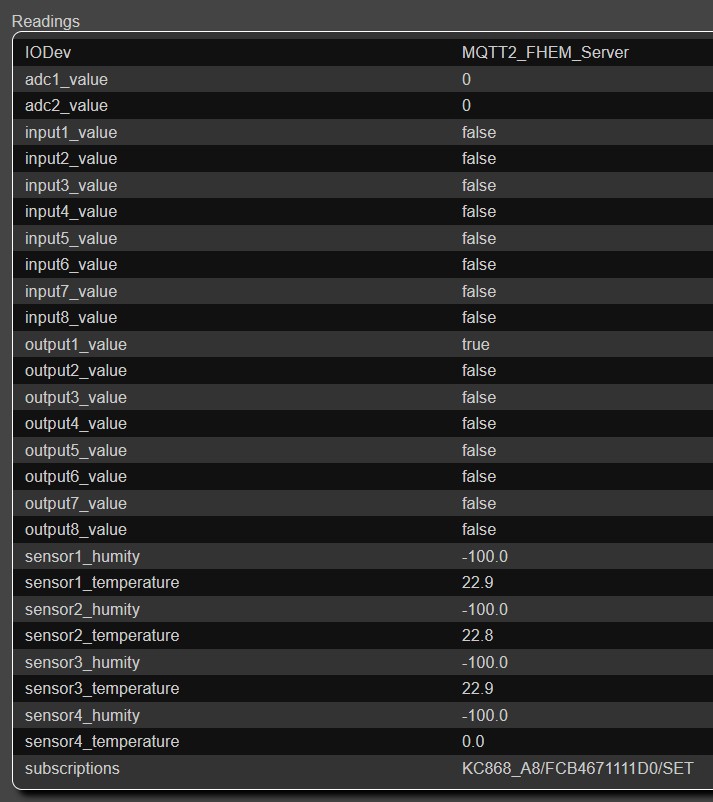Select the true value of output1_value
713x802 pixels.
[x=476, y=344]
